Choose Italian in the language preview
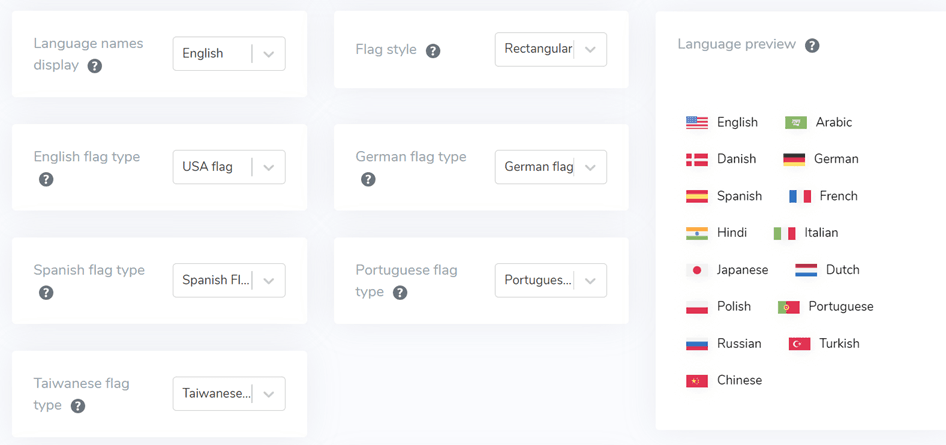Image resolution: width=946 pixels, height=445 pixels. click(821, 233)
